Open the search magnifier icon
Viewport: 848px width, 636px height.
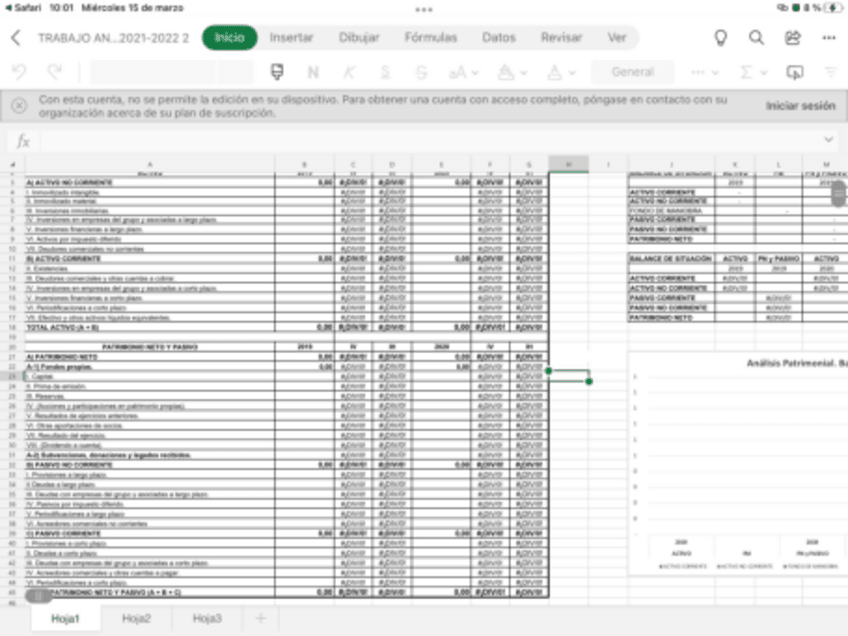pos(757,37)
